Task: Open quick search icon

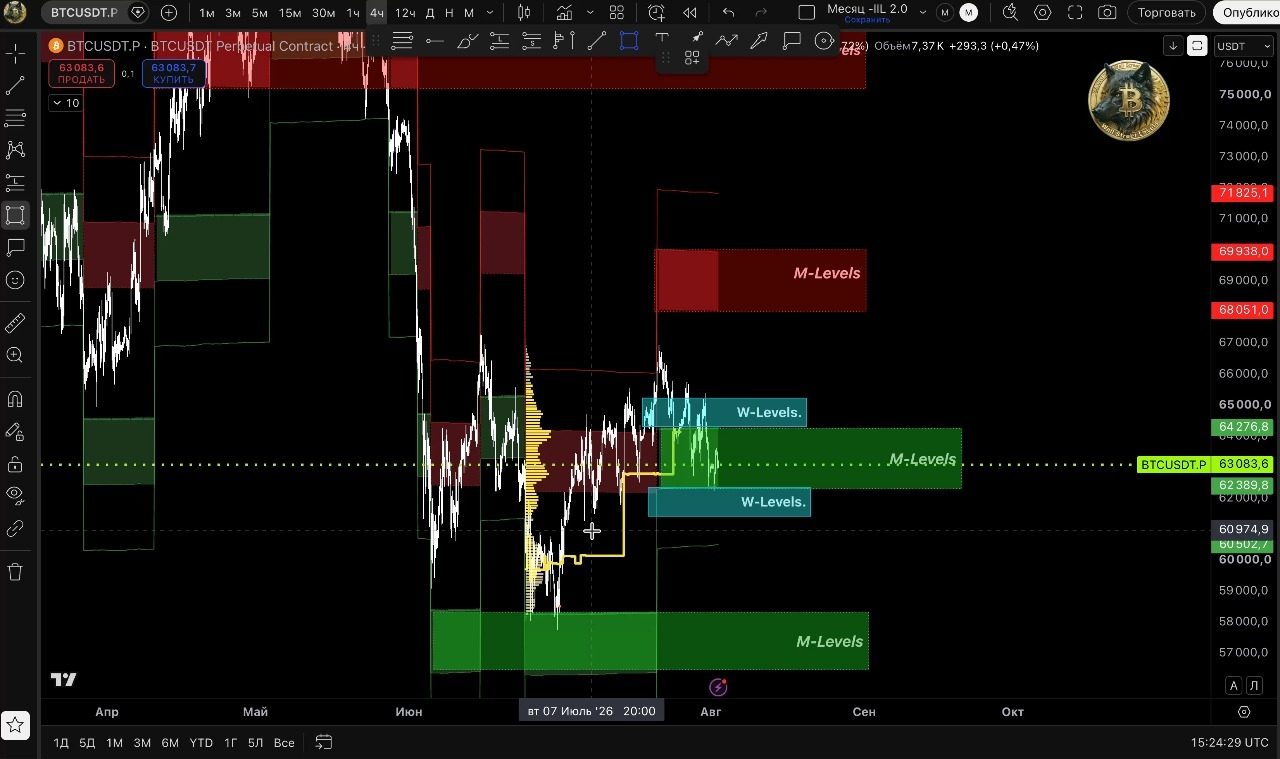Action: click(x=1010, y=13)
